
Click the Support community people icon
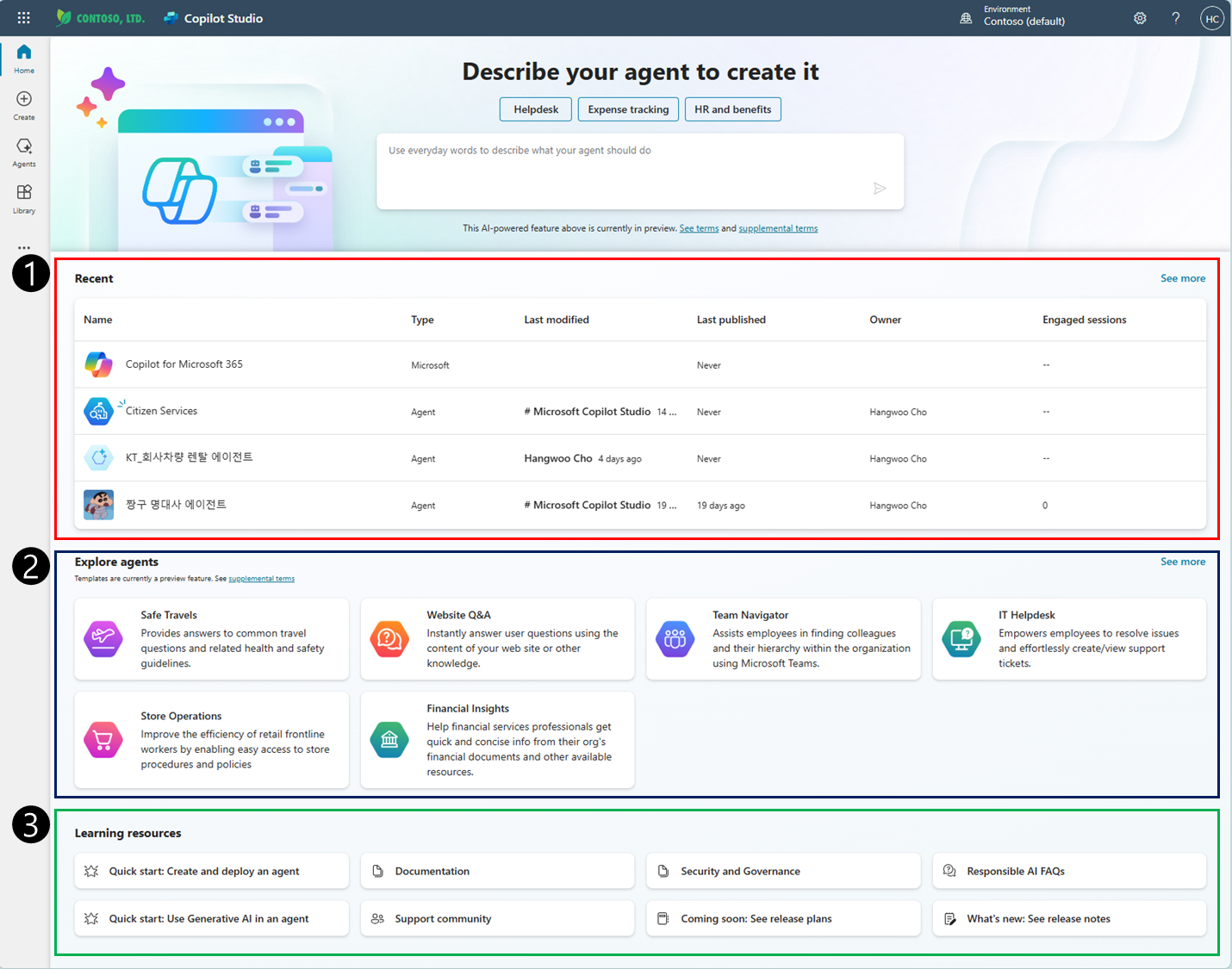coord(377,918)
